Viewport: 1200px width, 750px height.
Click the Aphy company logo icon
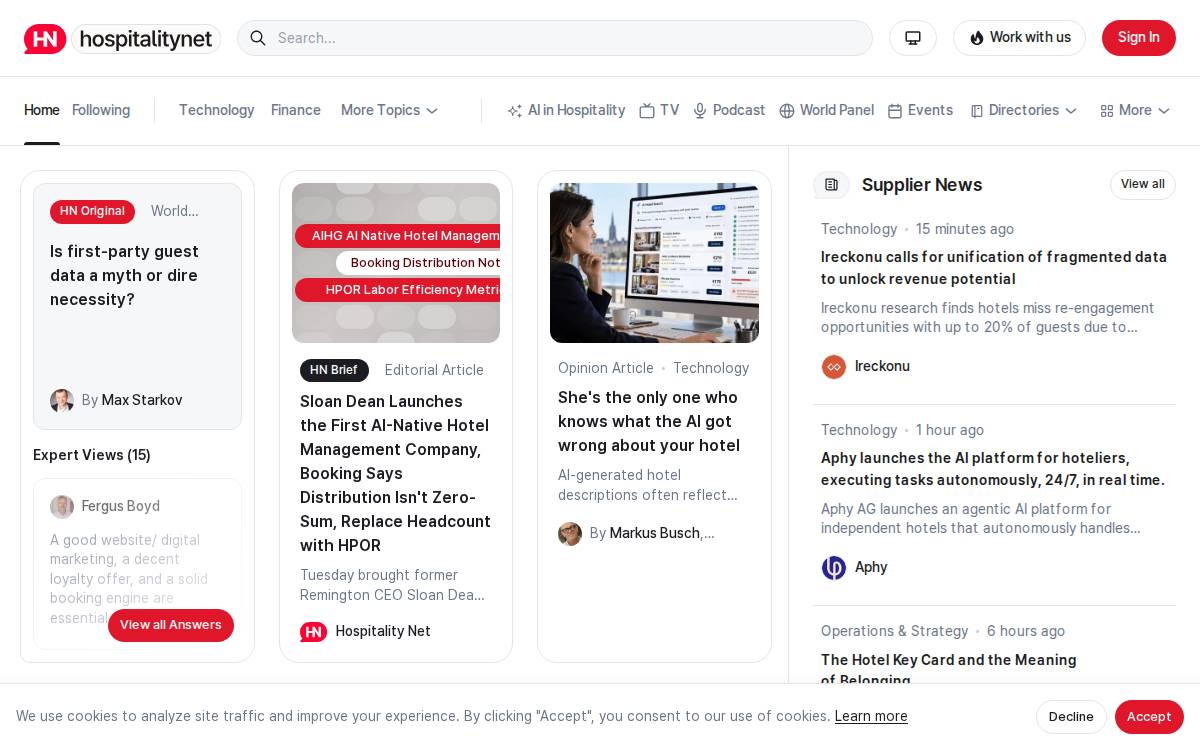834,568
